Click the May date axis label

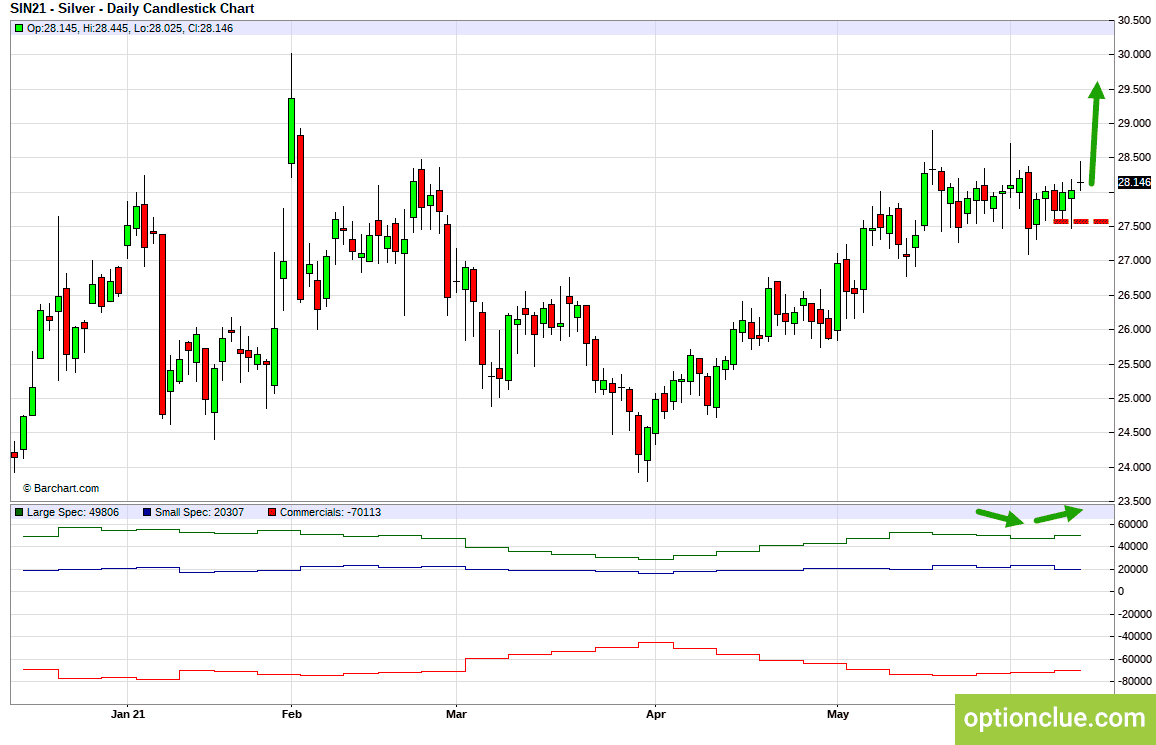coord(838,714)
